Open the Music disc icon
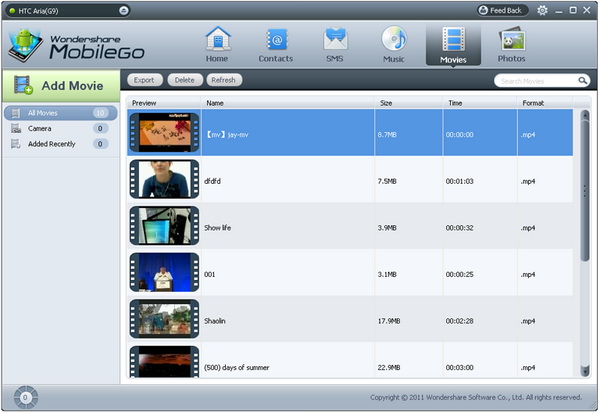The height and width of the screenshot is (413, 600). coord(394,39)
